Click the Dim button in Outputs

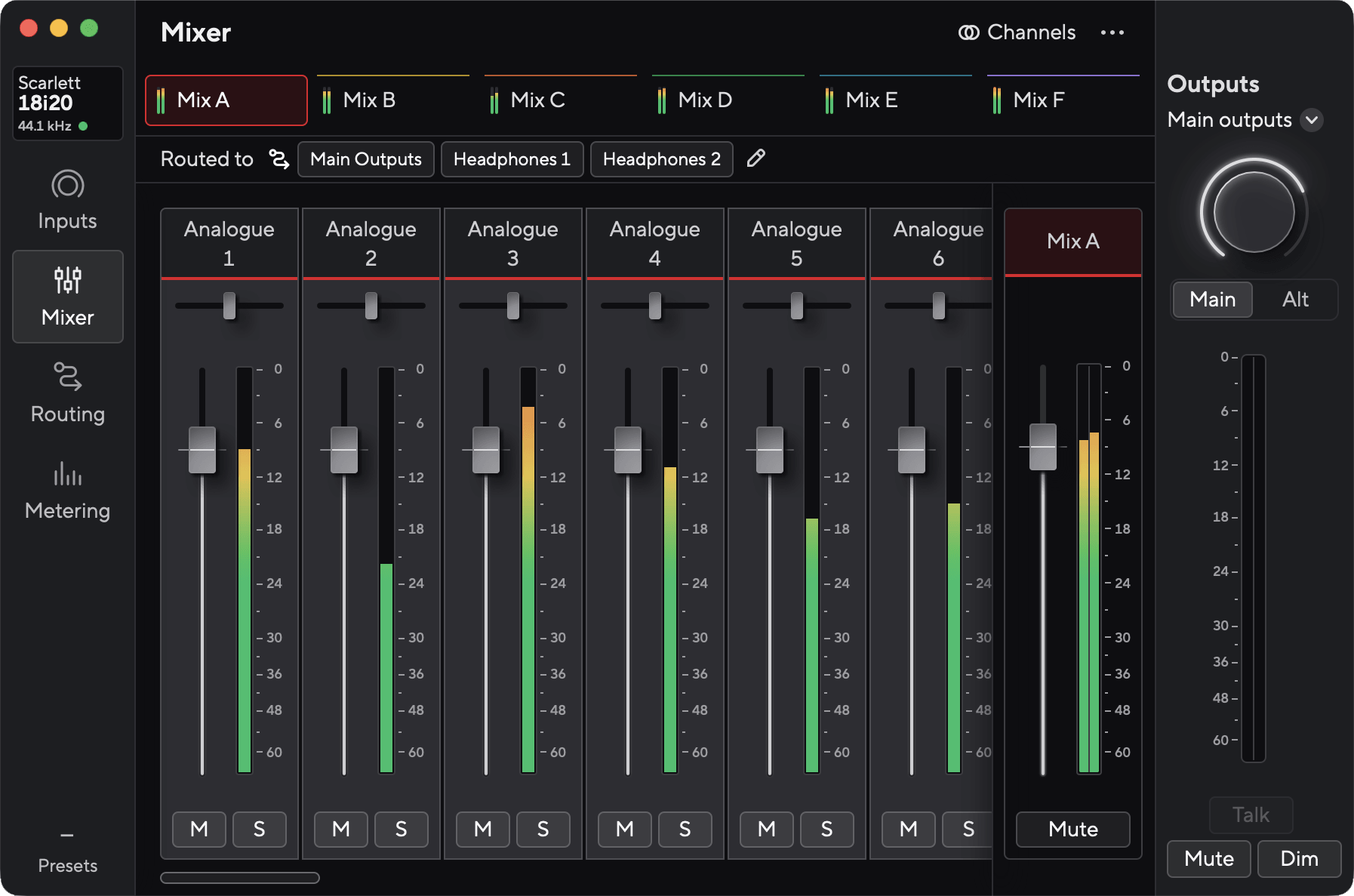[1299, 859]
